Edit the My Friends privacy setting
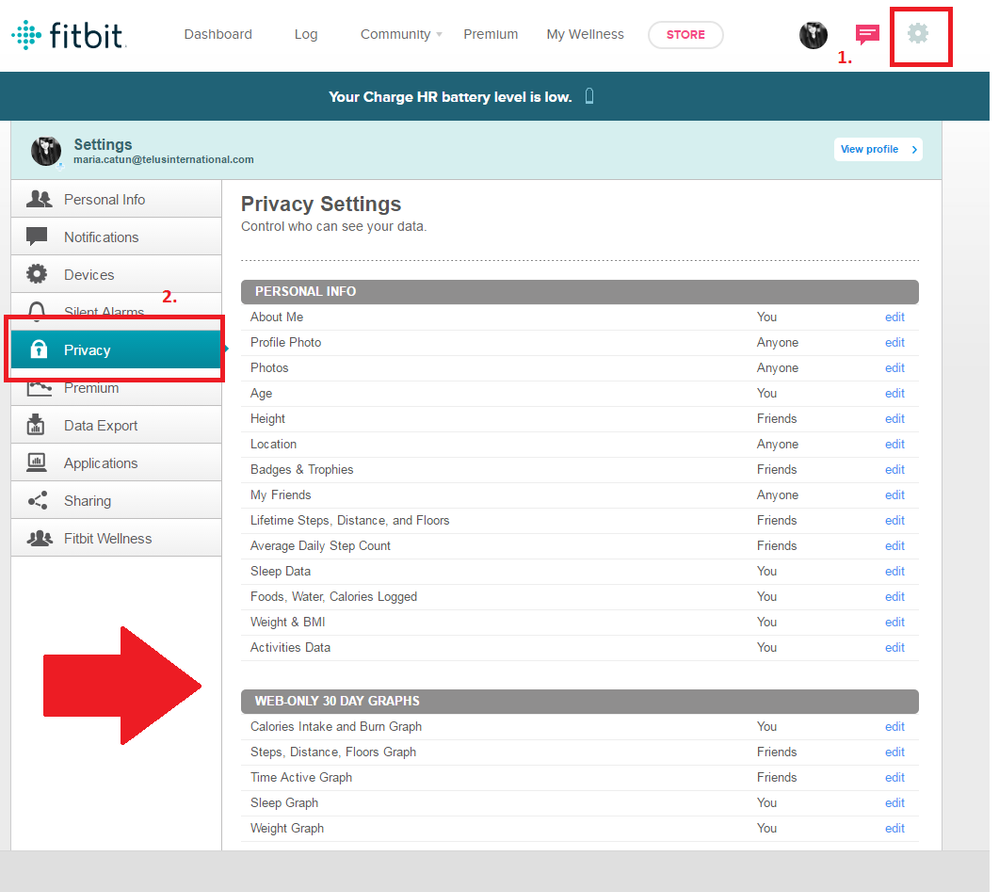This screenshot has width=999, height=892. click(x=895, y=495)
